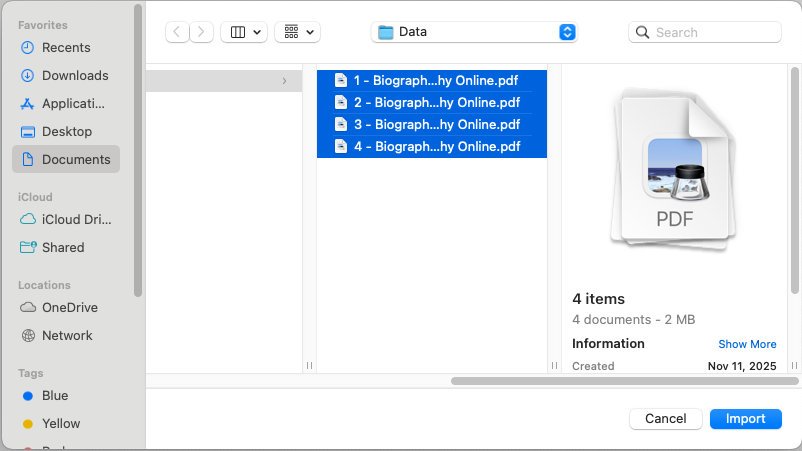The height and width of the screenshot is (451, 802).
Task: Click the back navigation arrow
Action: coord(178,32)
